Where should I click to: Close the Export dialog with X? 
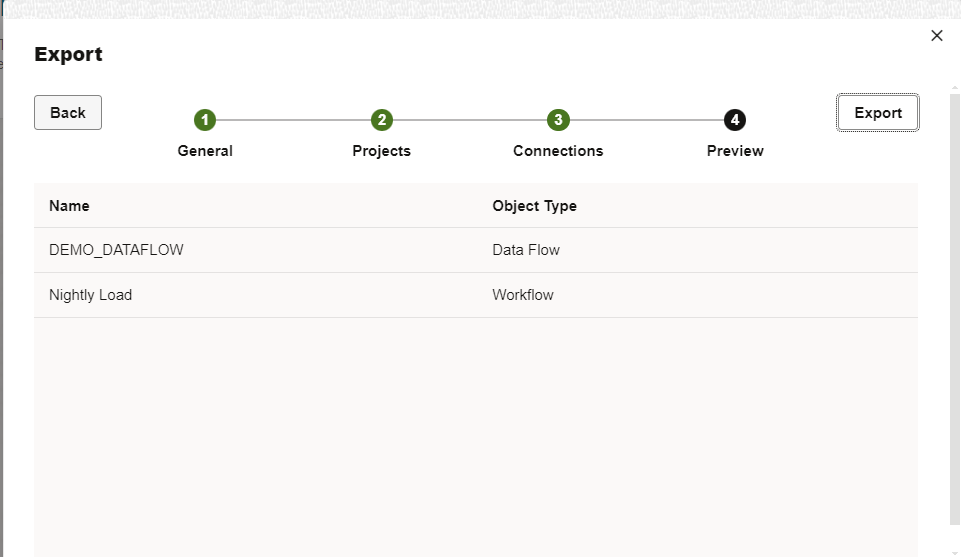pyautogui.click(x=937, y=36)
